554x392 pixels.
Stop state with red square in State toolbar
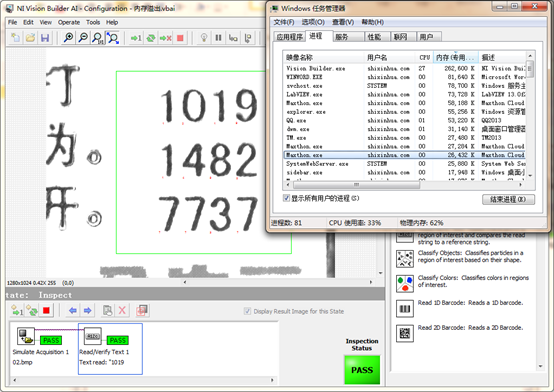pos(46,311)
